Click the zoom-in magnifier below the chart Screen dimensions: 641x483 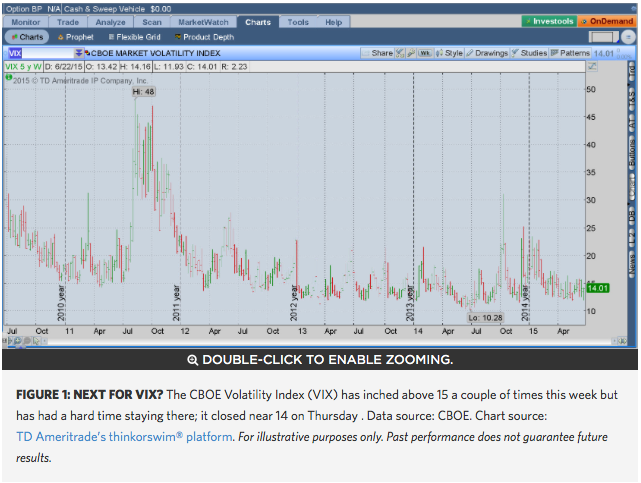(18, 341)
